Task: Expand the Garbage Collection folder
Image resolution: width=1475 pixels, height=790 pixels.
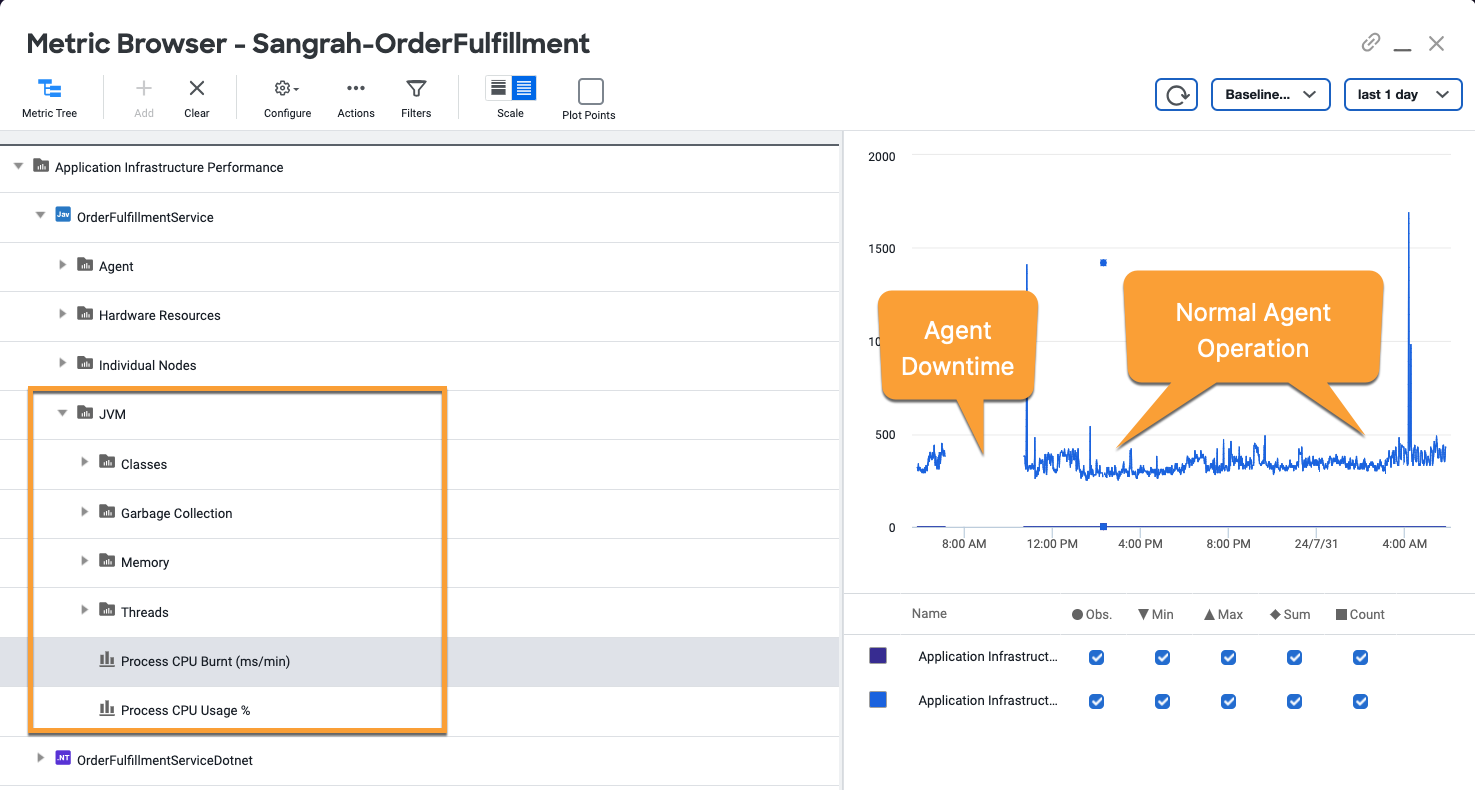Action: (x=85, y=512)
